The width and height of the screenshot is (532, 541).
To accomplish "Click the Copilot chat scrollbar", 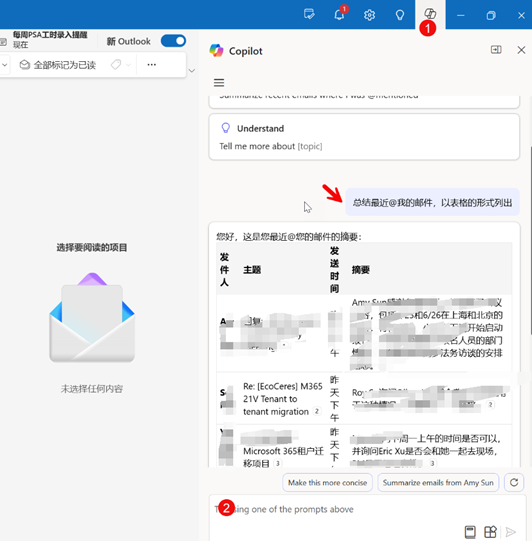I will (x=530, y=240).
